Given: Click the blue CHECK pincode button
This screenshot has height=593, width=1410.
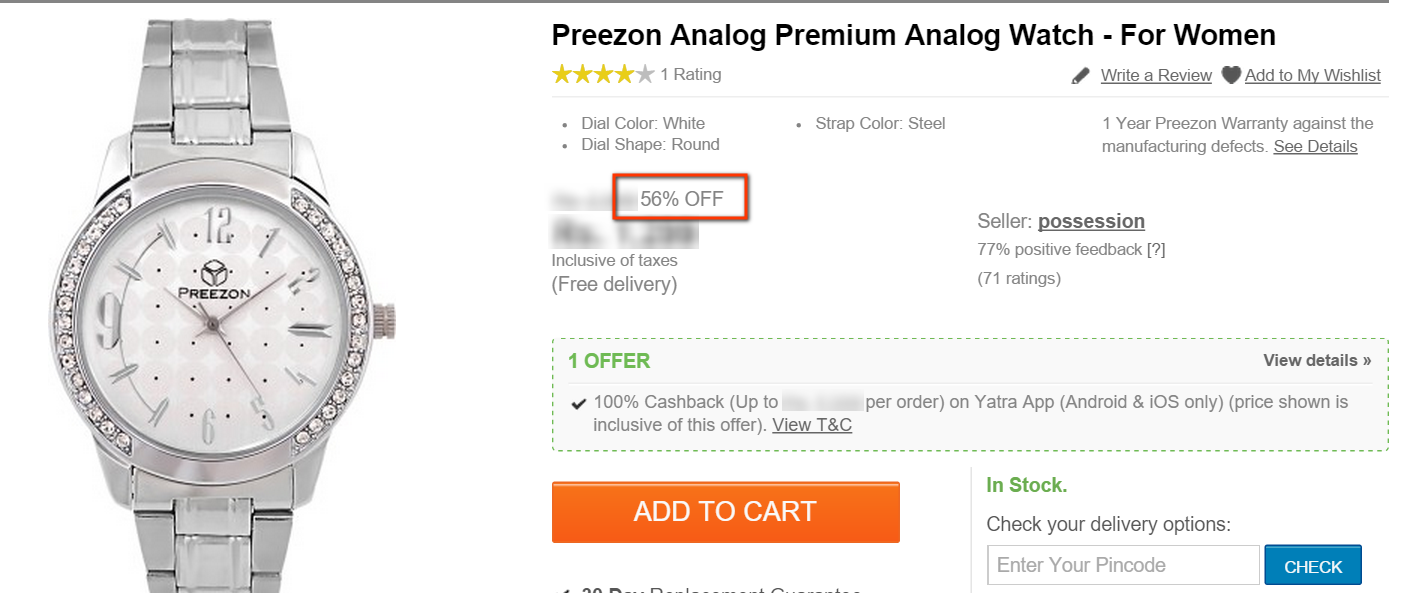Looking at the screenshot, I should 1313,566.
